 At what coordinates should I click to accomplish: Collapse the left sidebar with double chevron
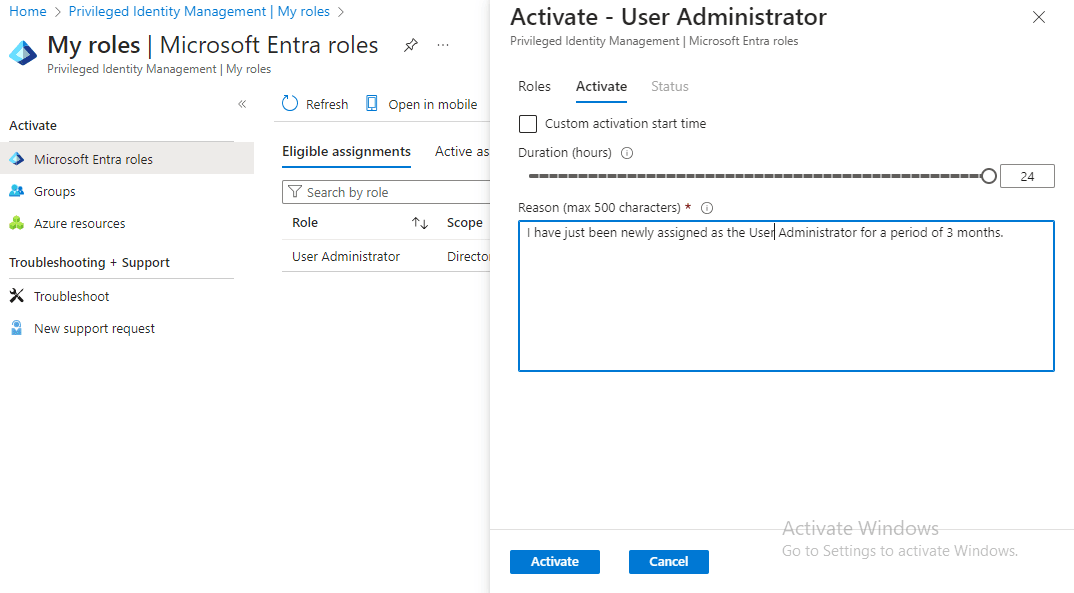242,104
